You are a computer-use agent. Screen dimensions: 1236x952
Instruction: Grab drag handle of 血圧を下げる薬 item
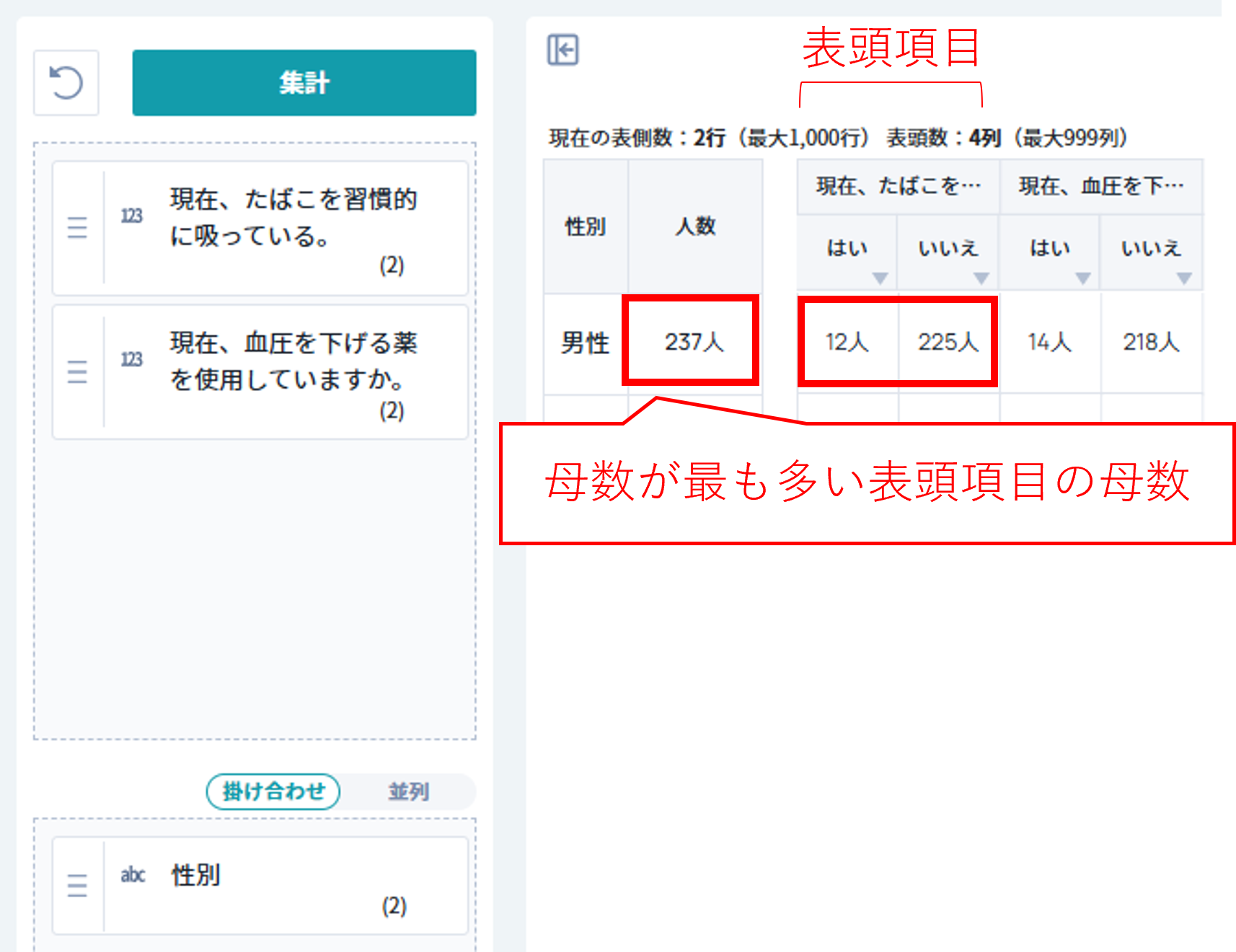coord(77,372)
